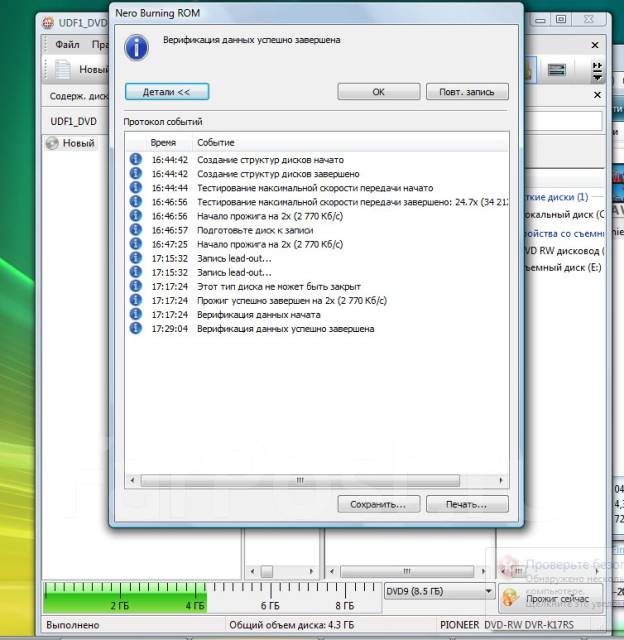Confirm the dialog with the OK button
Viewport: 624px width, 640px height.
point(378,92)
